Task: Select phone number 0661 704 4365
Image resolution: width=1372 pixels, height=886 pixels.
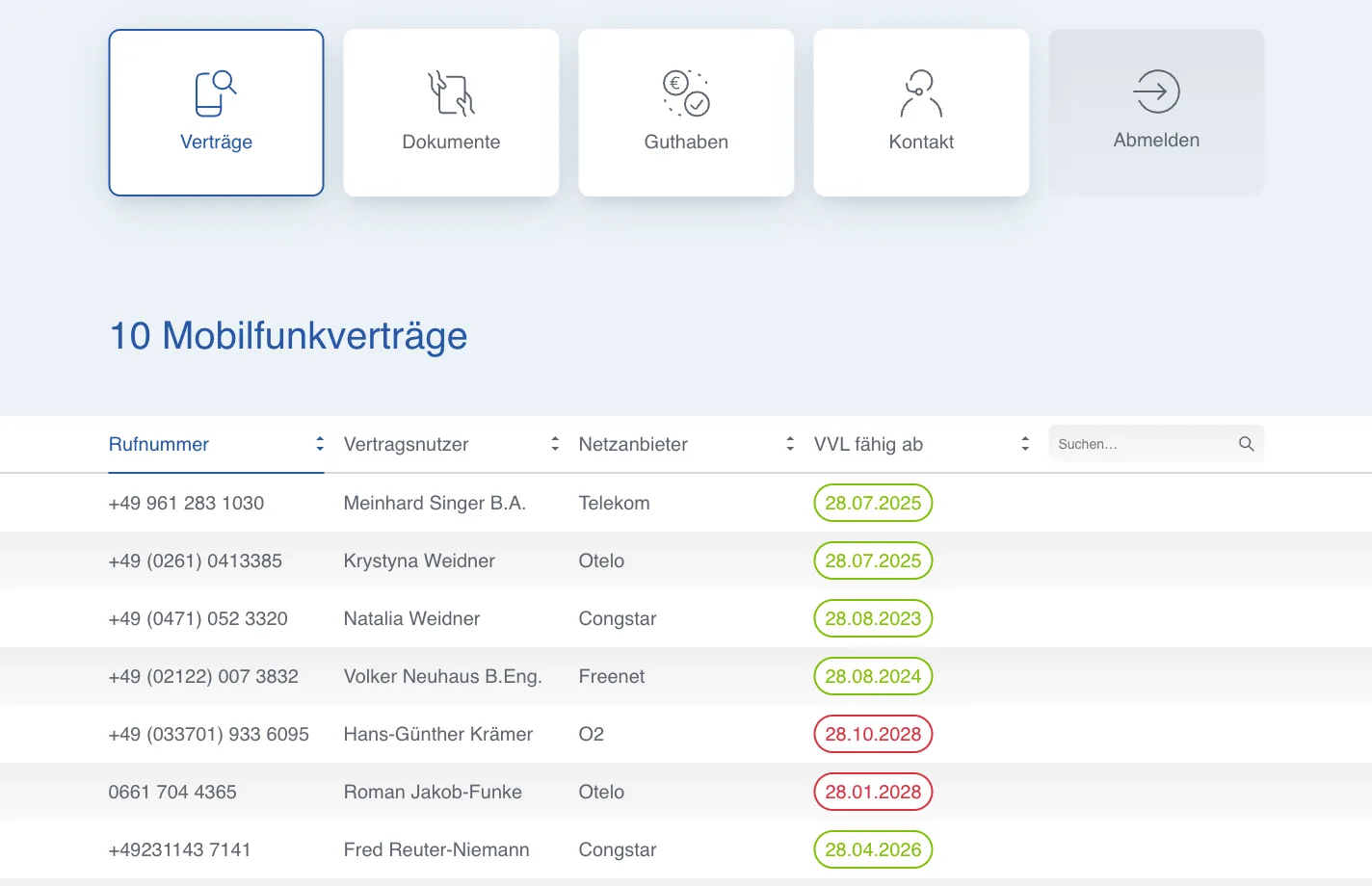Action: pyautogui.click(x=172, y=792)
